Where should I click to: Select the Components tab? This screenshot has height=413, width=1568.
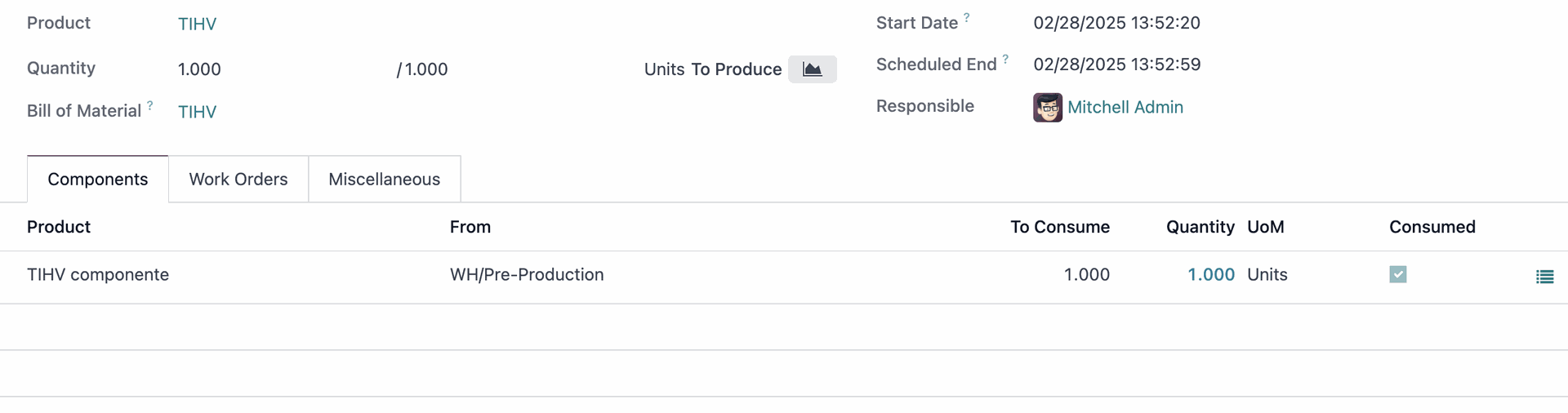(x=98, y=179)
